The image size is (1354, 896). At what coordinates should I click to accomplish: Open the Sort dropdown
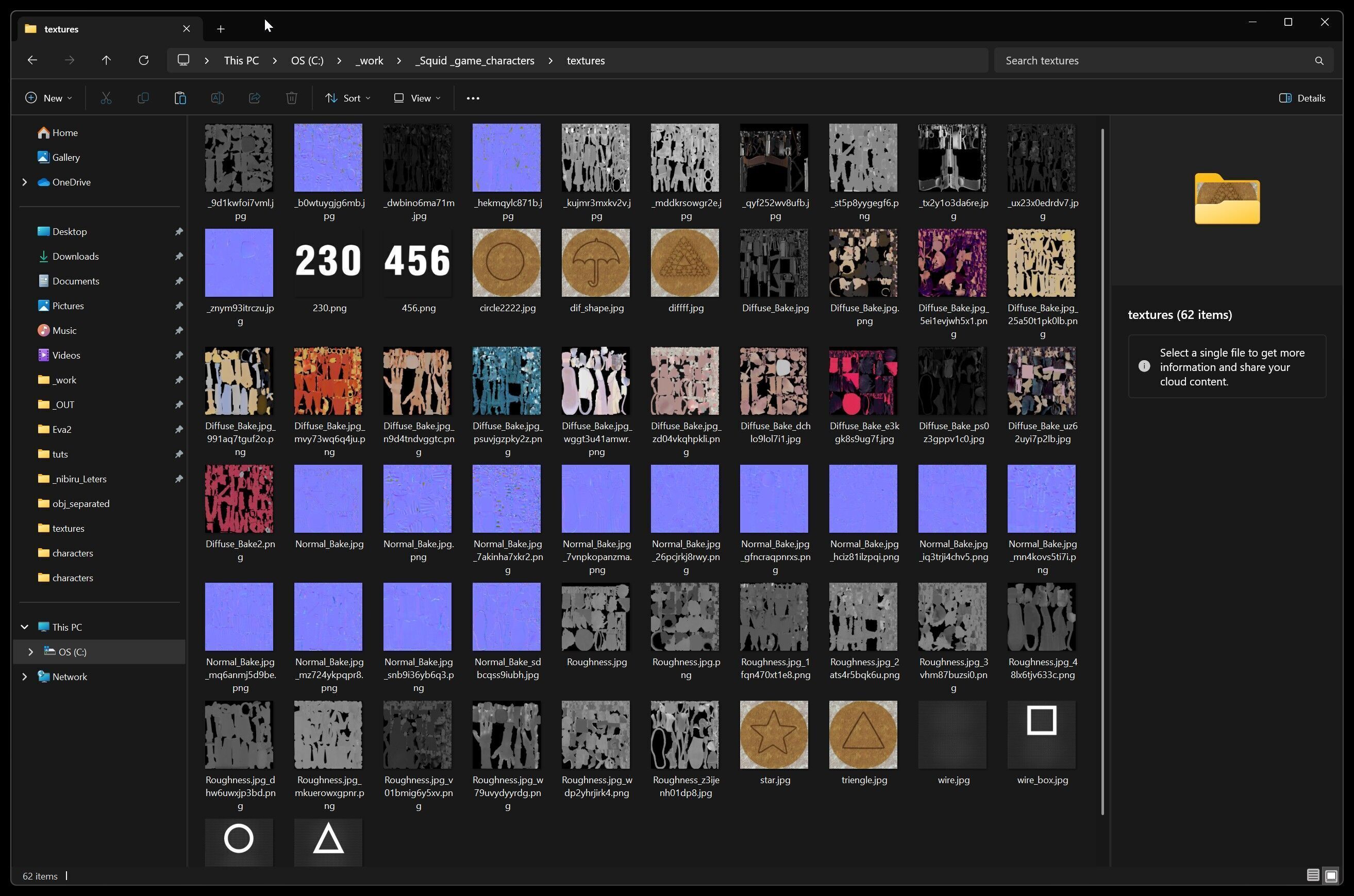pos(347,98)
